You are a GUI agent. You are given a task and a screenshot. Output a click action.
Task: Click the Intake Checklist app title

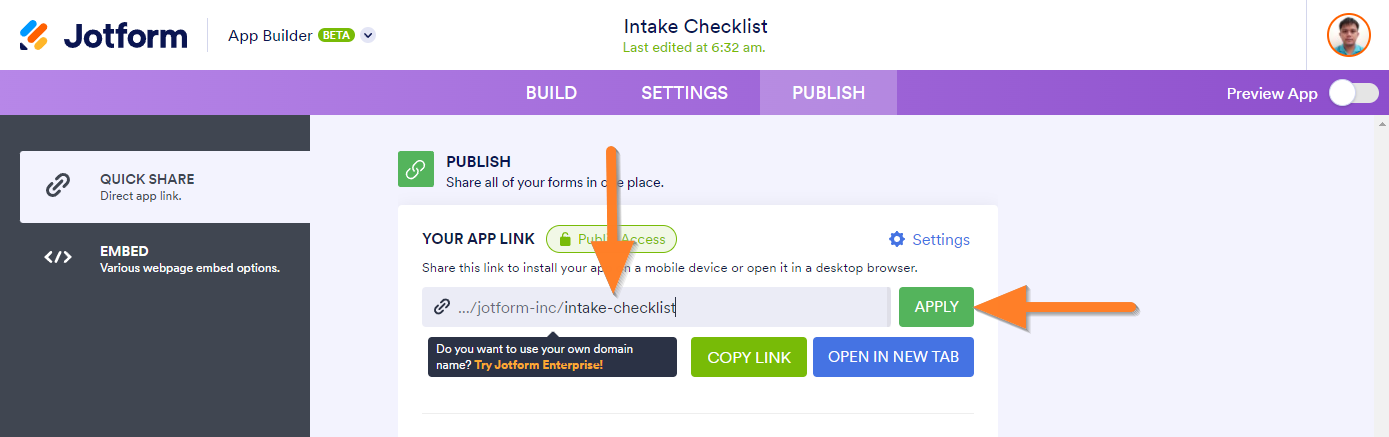click(695, 26)
